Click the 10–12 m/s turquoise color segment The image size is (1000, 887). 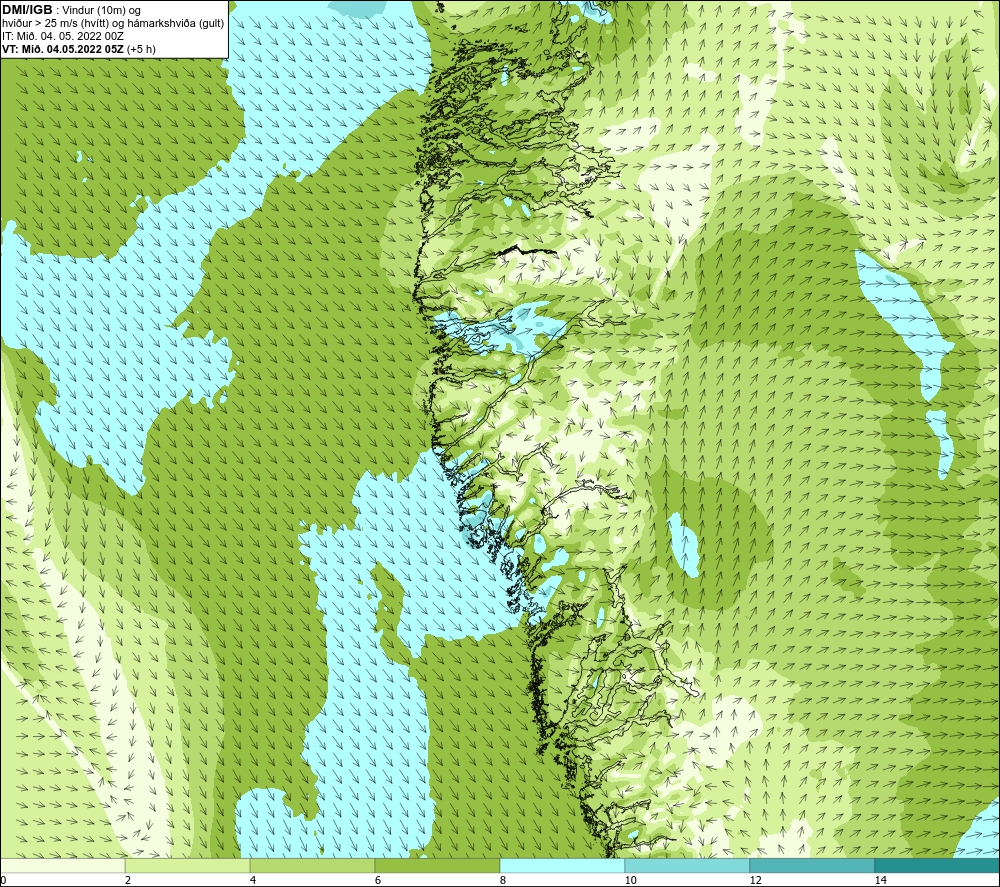tap(688, 865)
